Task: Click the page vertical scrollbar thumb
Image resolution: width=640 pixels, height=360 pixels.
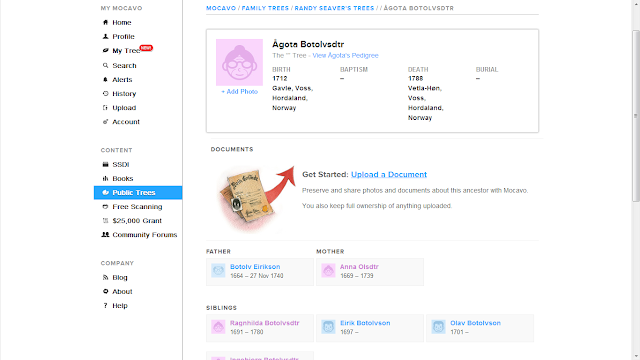Action: click(x=636, y=116)
